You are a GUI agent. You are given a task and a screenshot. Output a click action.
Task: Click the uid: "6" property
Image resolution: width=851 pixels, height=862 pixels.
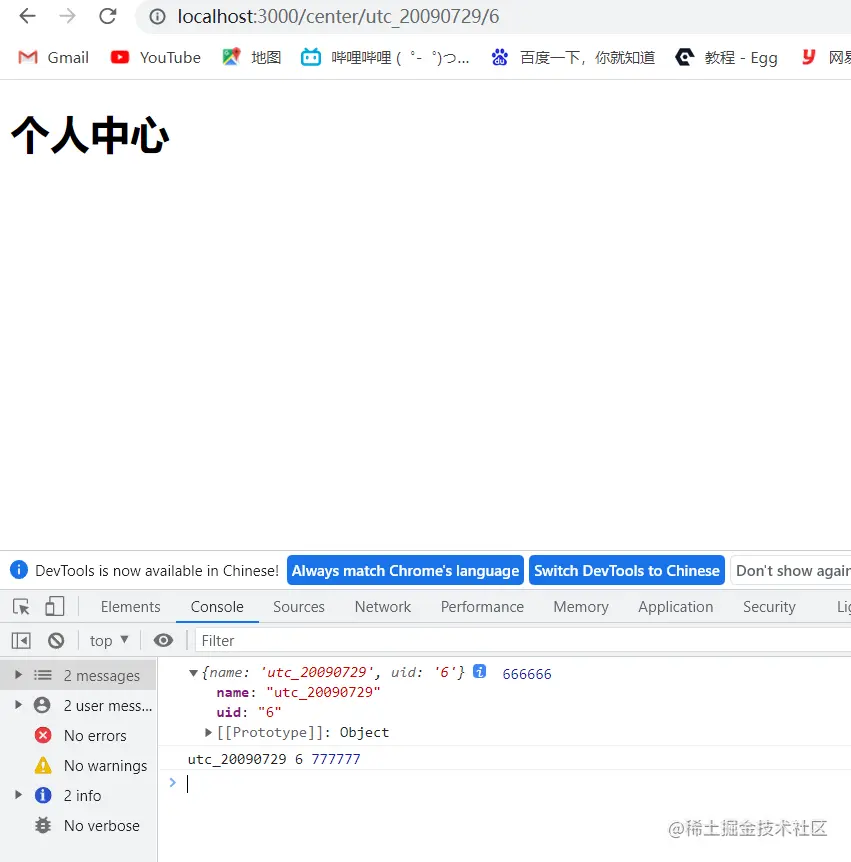click(248, 712)
